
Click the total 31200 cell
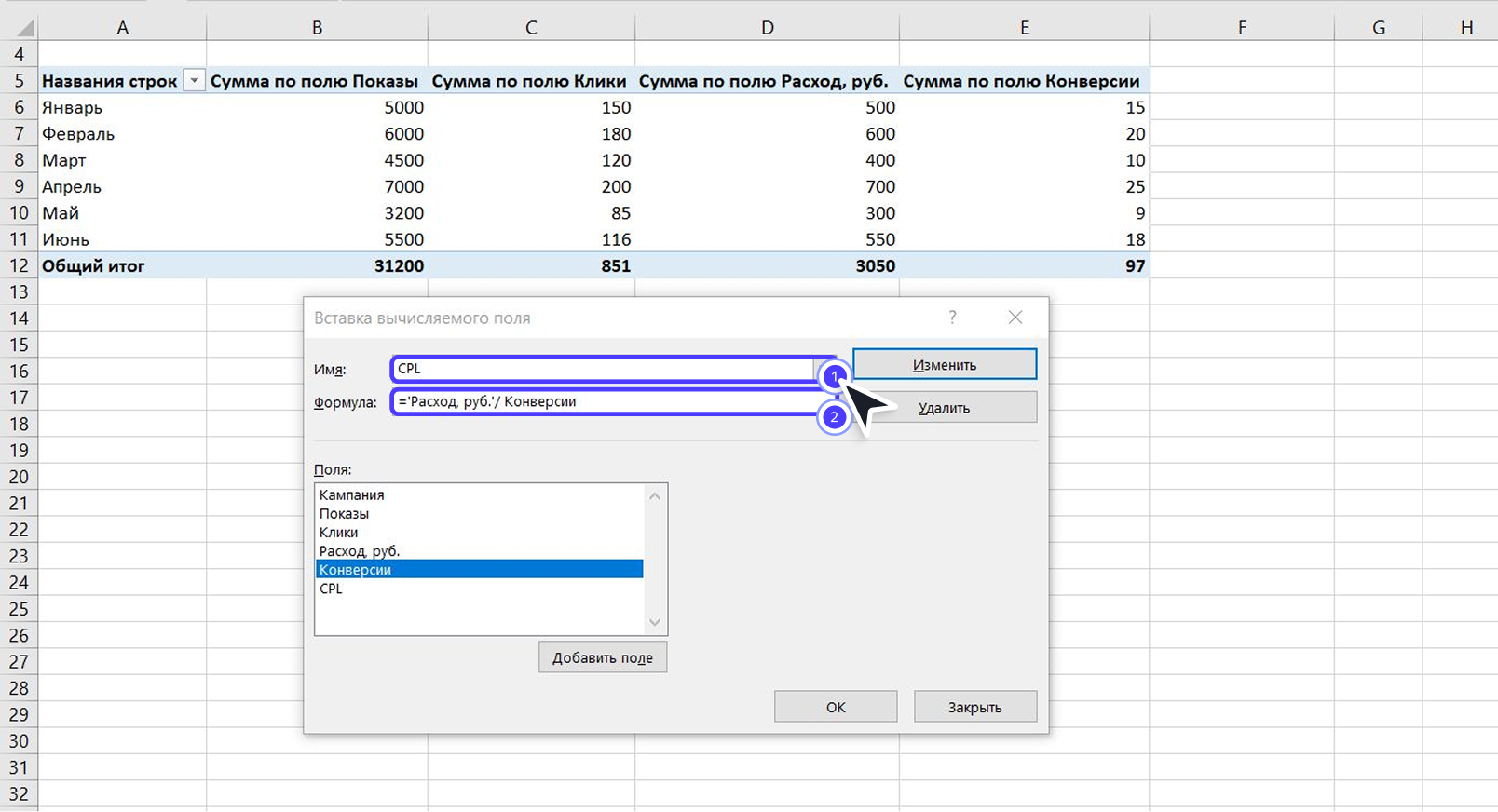coord(318,265)
